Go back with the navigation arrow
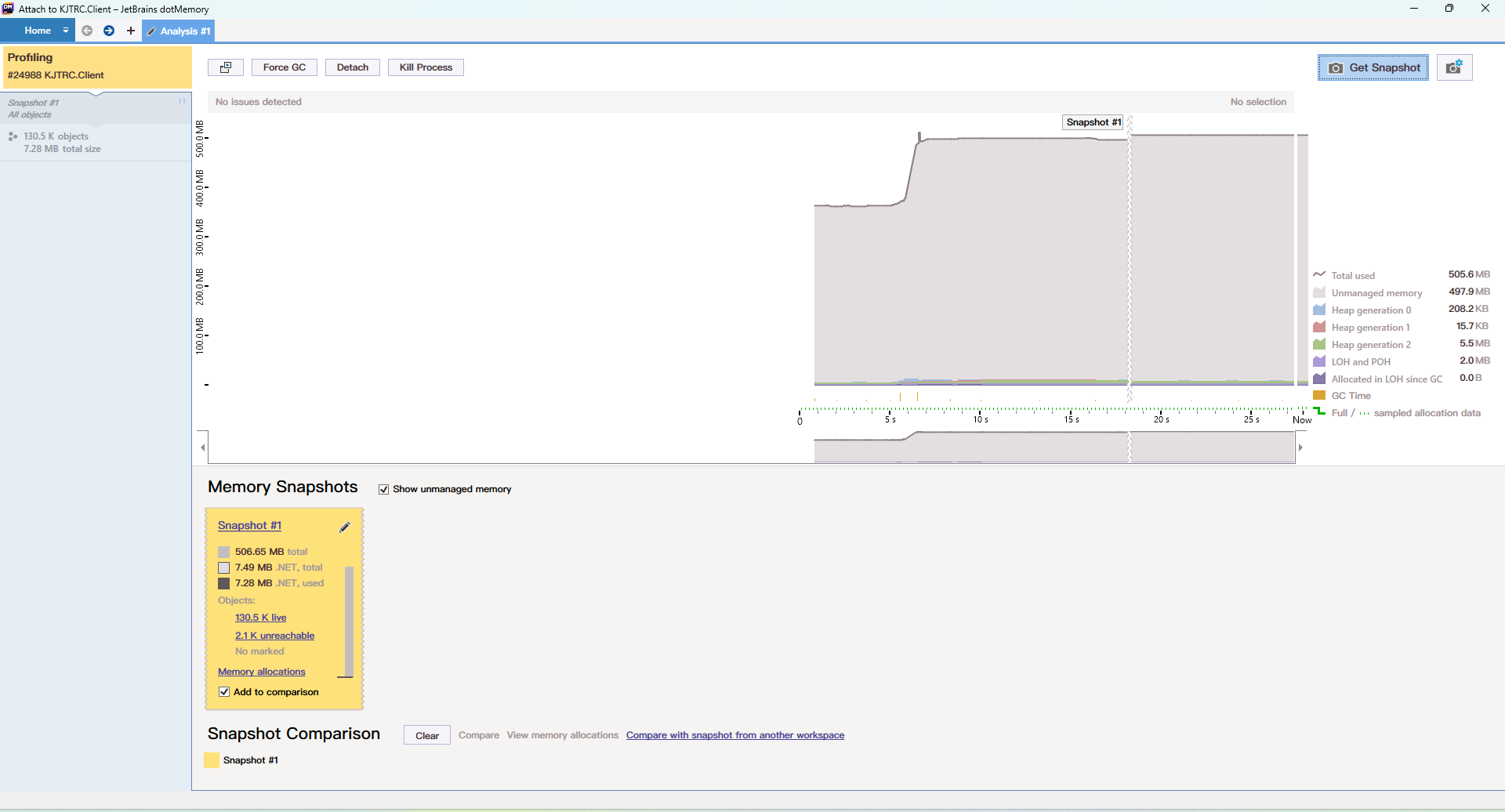The image size is (1505, 812). (87, 31)
